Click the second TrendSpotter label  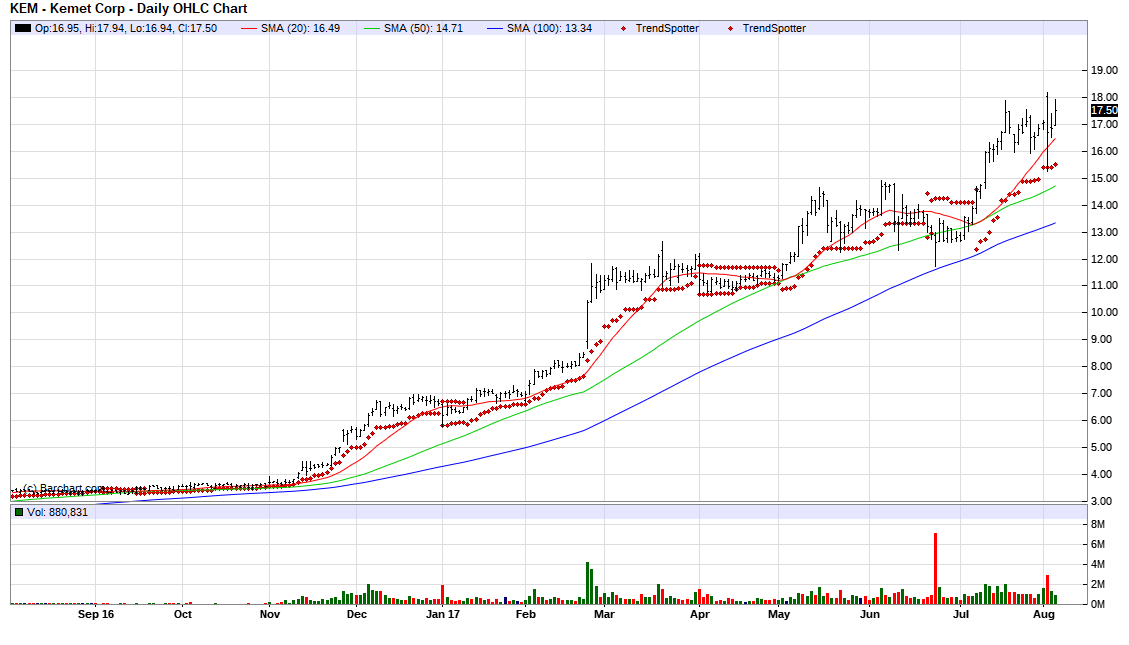click(774, 28)
